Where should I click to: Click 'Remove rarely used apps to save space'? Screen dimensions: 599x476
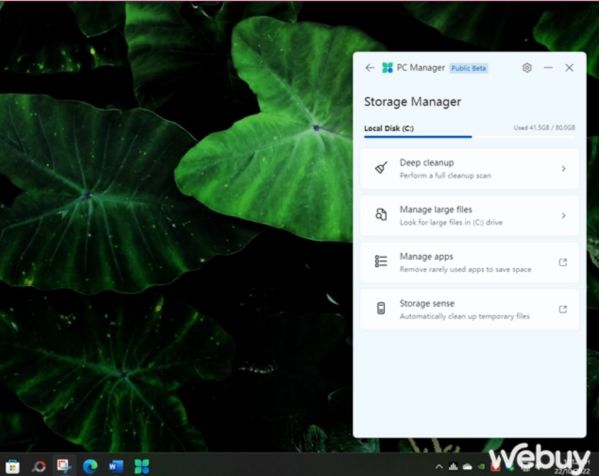[465, 269]
